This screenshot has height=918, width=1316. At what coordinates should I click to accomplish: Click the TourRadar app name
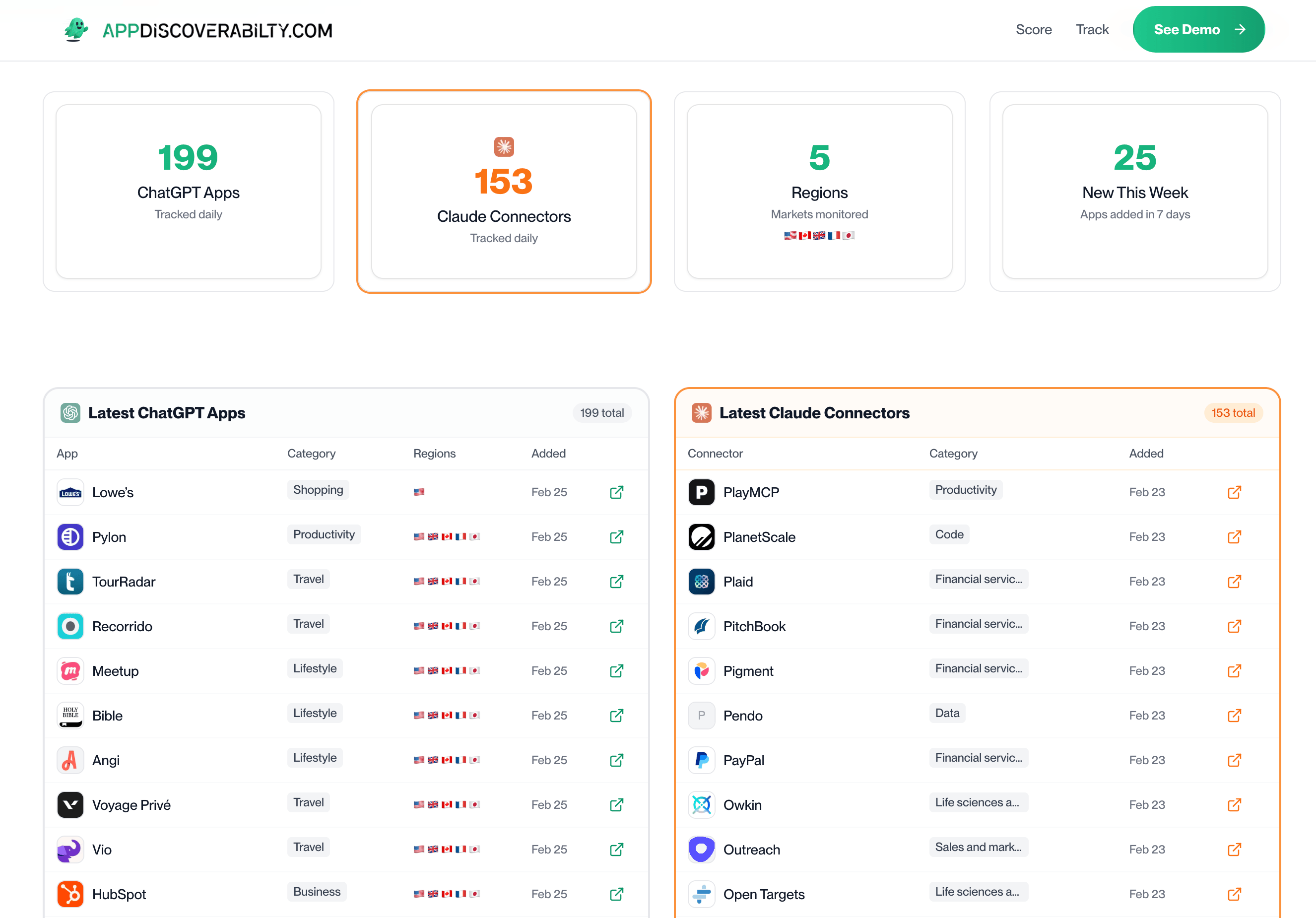[124, 582]
